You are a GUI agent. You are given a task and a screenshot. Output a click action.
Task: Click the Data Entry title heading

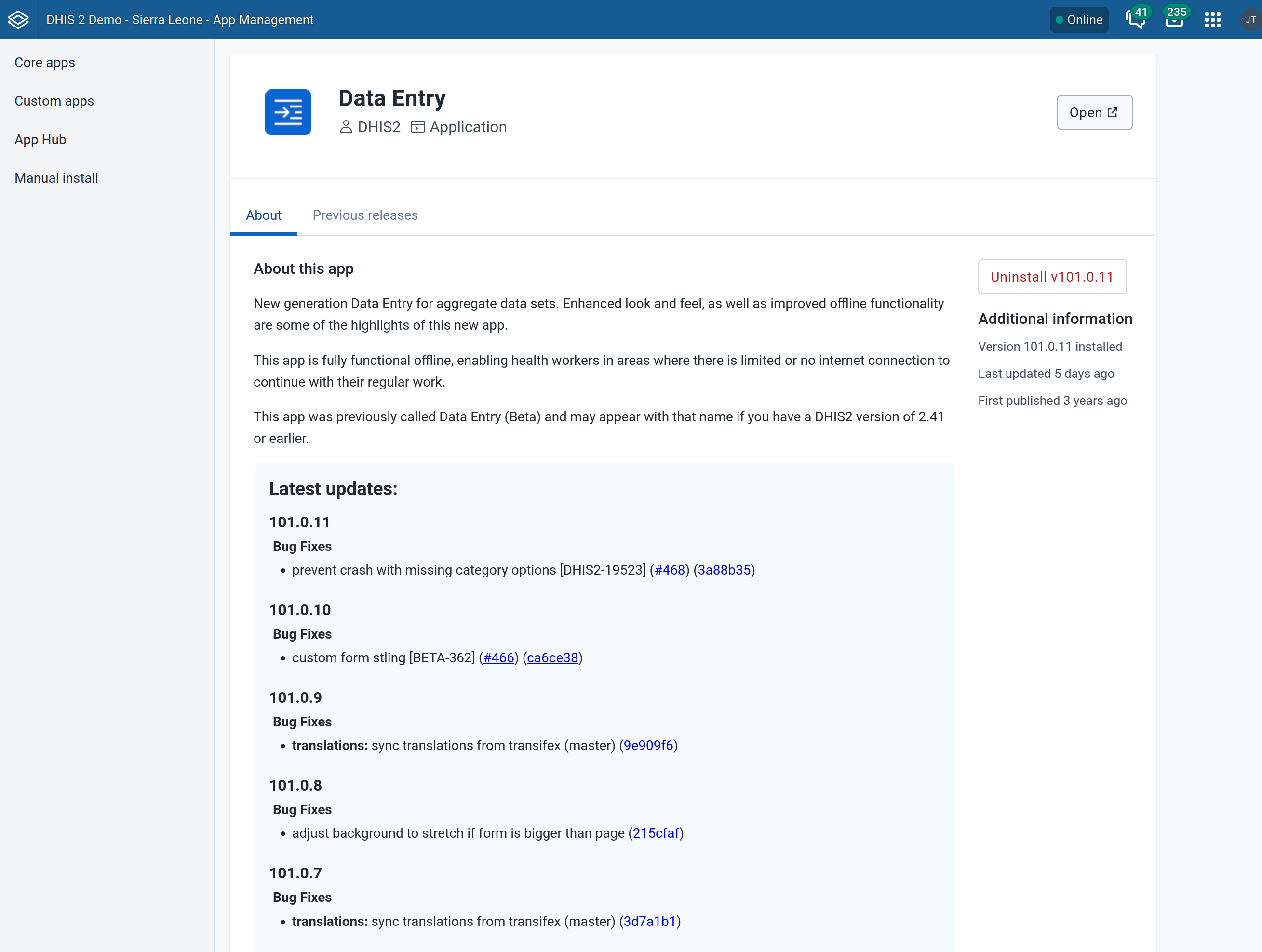tap(392, 98)
